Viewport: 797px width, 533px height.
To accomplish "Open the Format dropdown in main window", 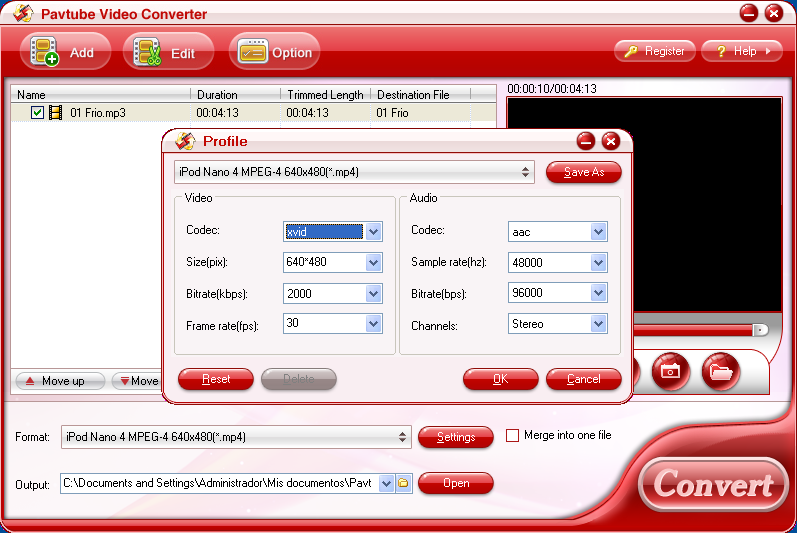I will pos(236,437).
